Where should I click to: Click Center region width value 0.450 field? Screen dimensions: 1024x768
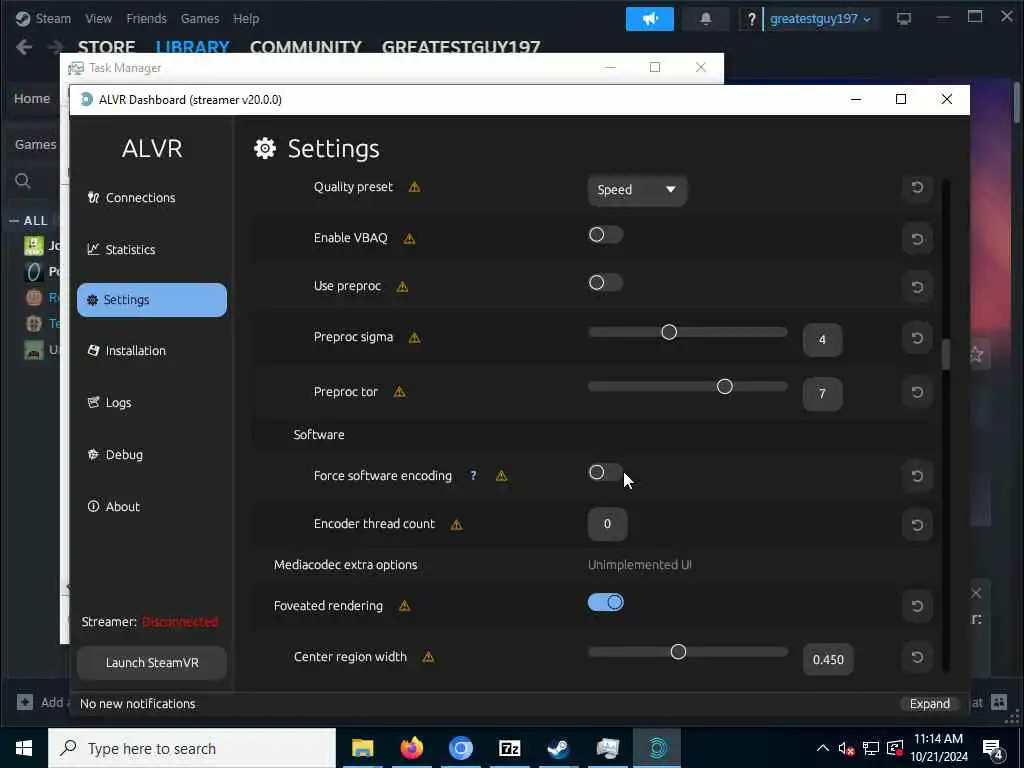click(x=828, y=659)
